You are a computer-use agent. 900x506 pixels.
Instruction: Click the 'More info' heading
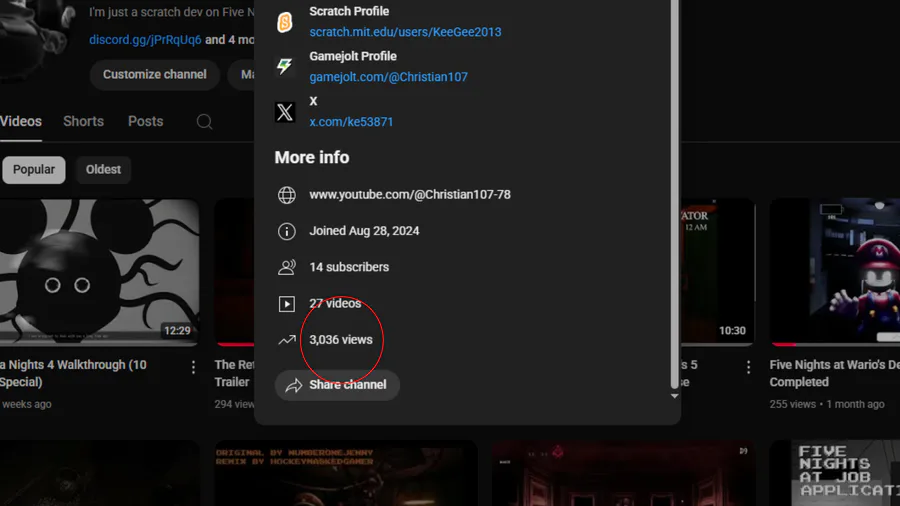tap(312, 158)
